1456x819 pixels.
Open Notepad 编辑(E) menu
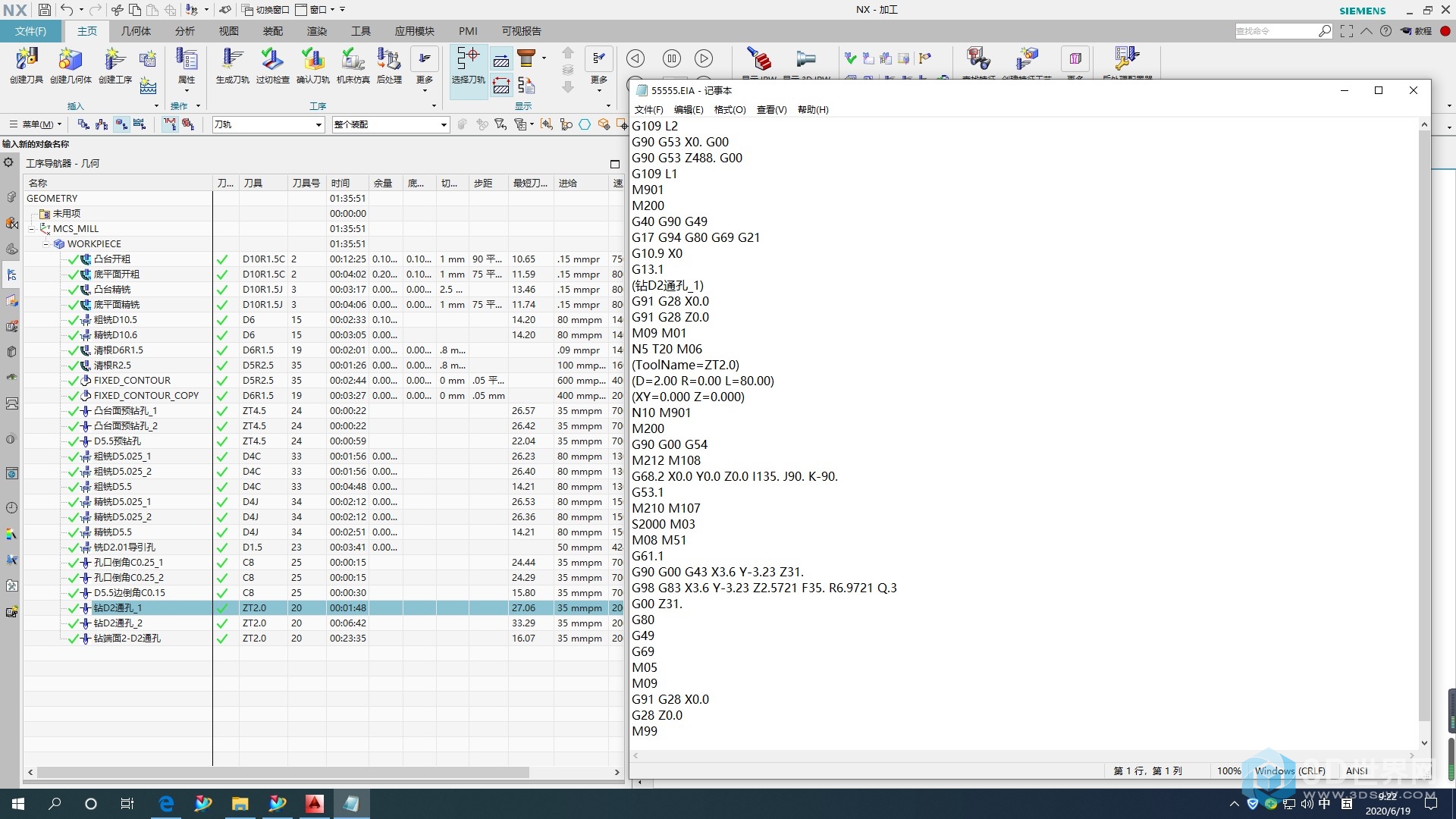coord(689,110)
